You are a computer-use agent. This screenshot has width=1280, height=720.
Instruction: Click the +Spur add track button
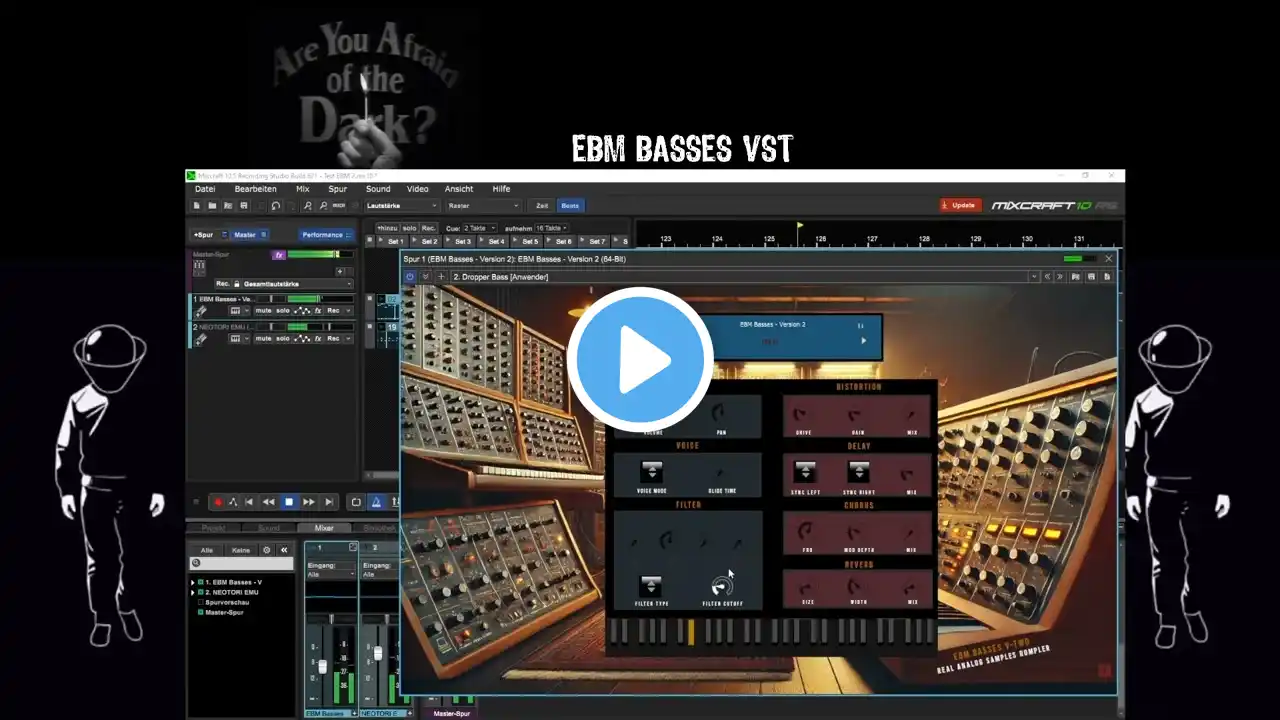click(x=203, y=235)
